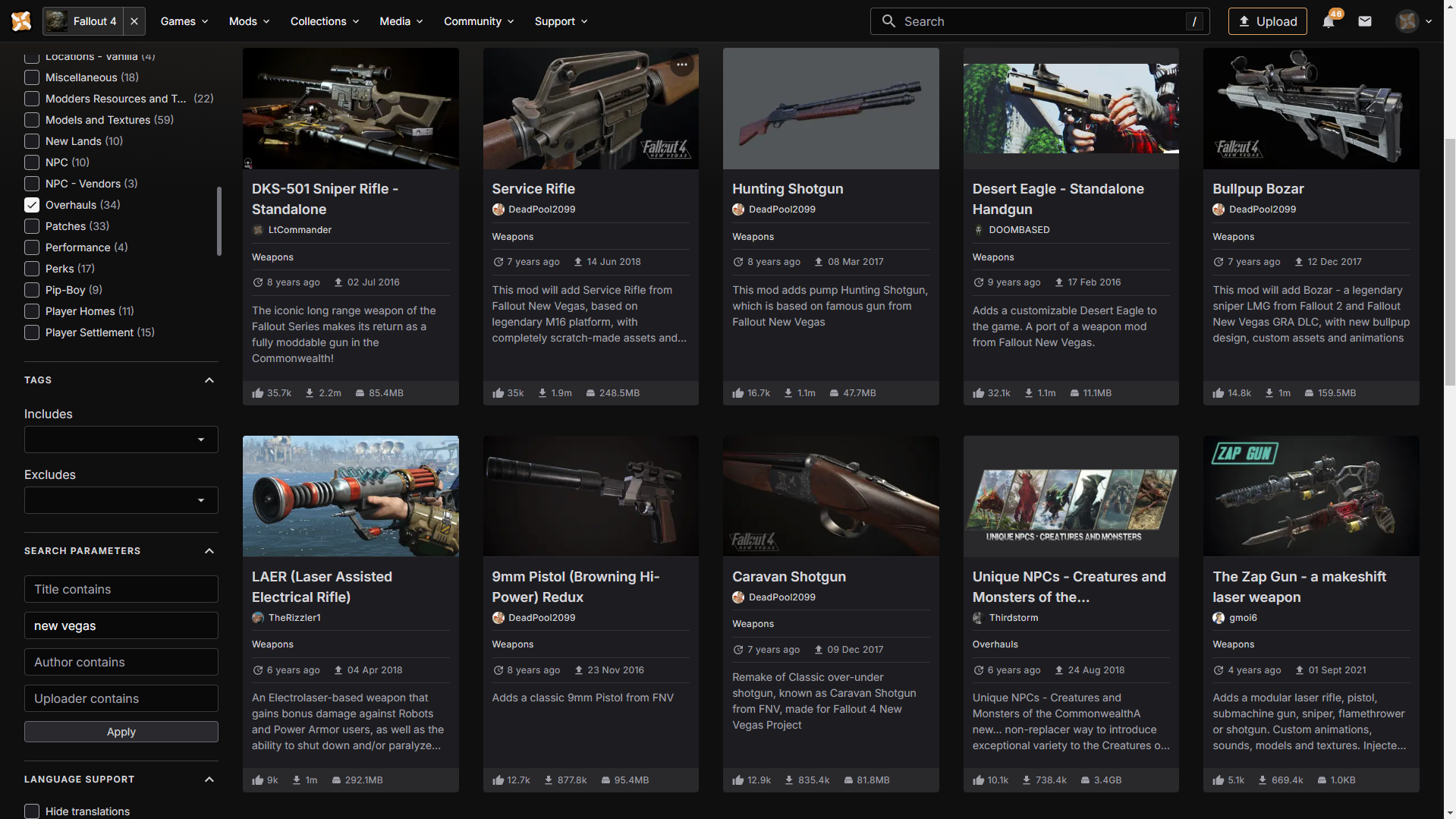The height and width of the screenshot is (819, 1456).
Task: Focus the Author contains field
Action: pyautogui.click(x=121, y=662)
